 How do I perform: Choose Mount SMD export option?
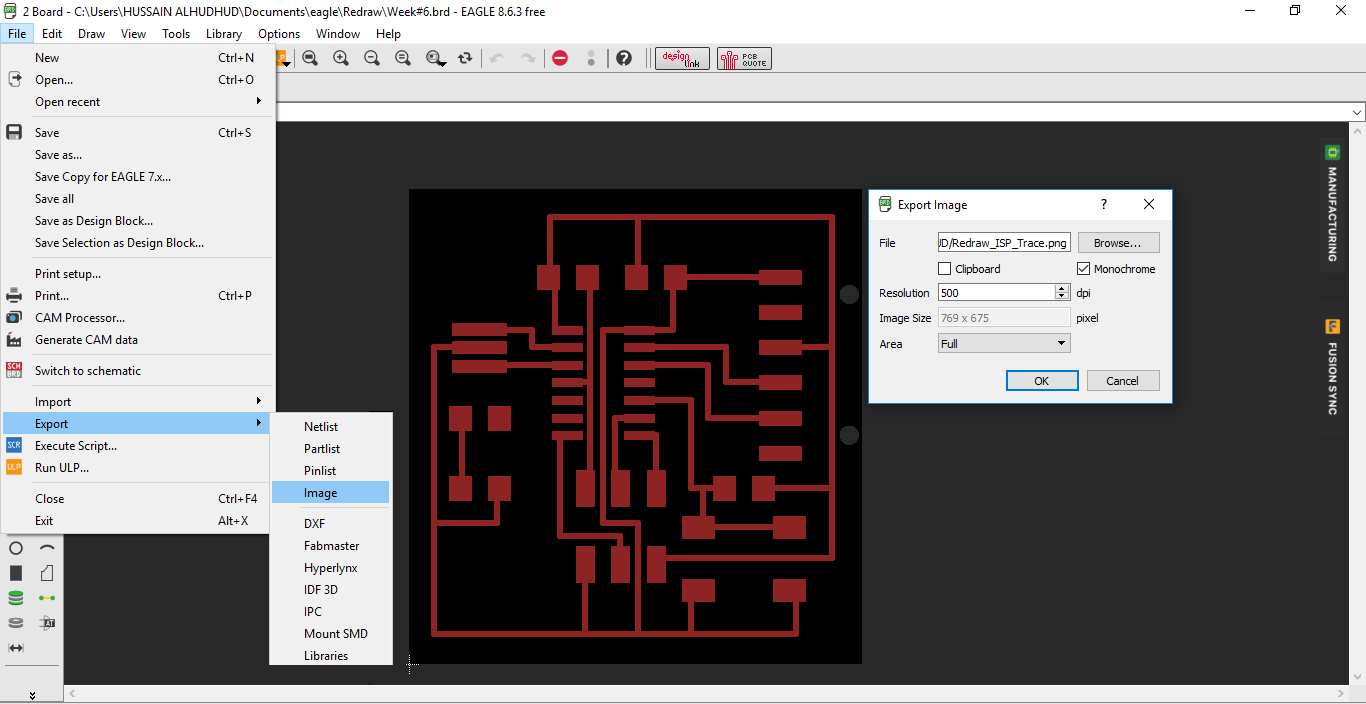pyautogui.click(x=331, y=634)
